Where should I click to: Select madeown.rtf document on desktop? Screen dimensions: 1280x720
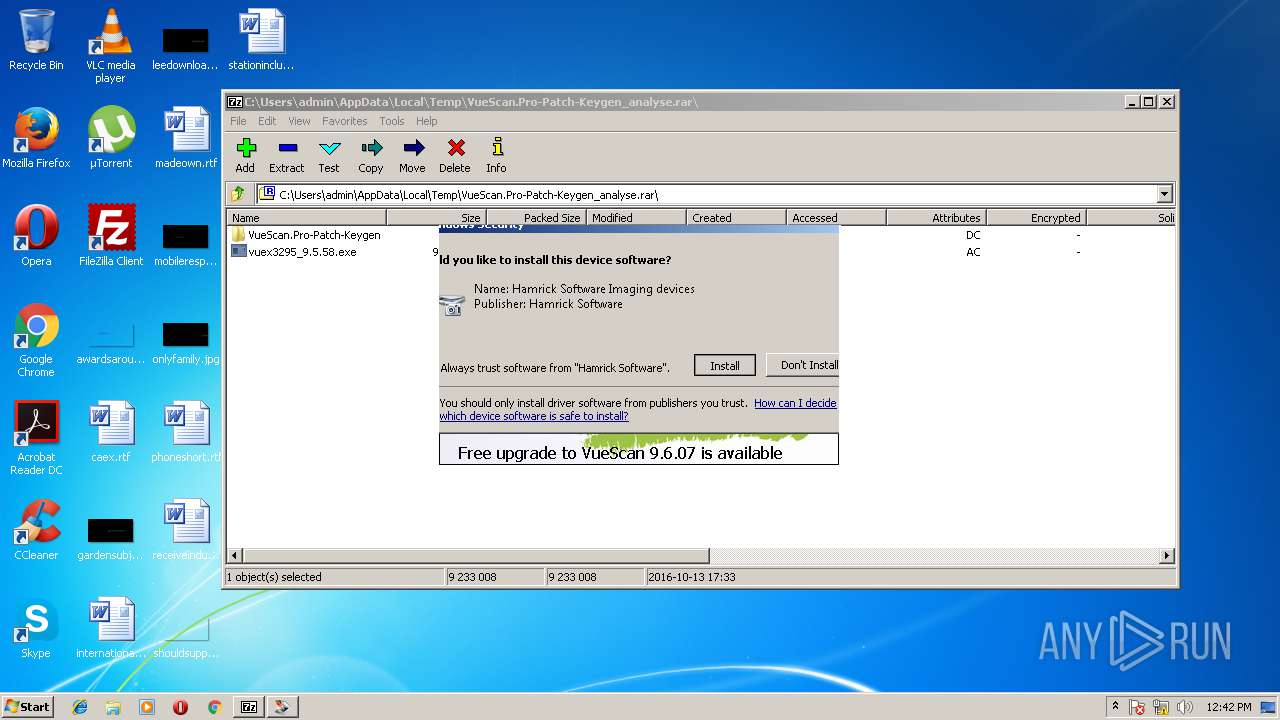click(186, 138)
